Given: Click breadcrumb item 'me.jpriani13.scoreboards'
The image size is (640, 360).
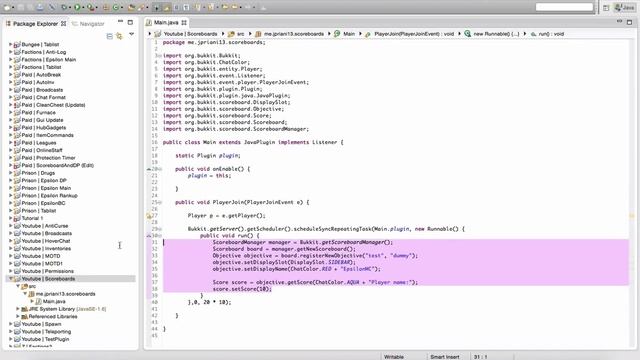Looking at the screenshot, I should click(294, 34).
